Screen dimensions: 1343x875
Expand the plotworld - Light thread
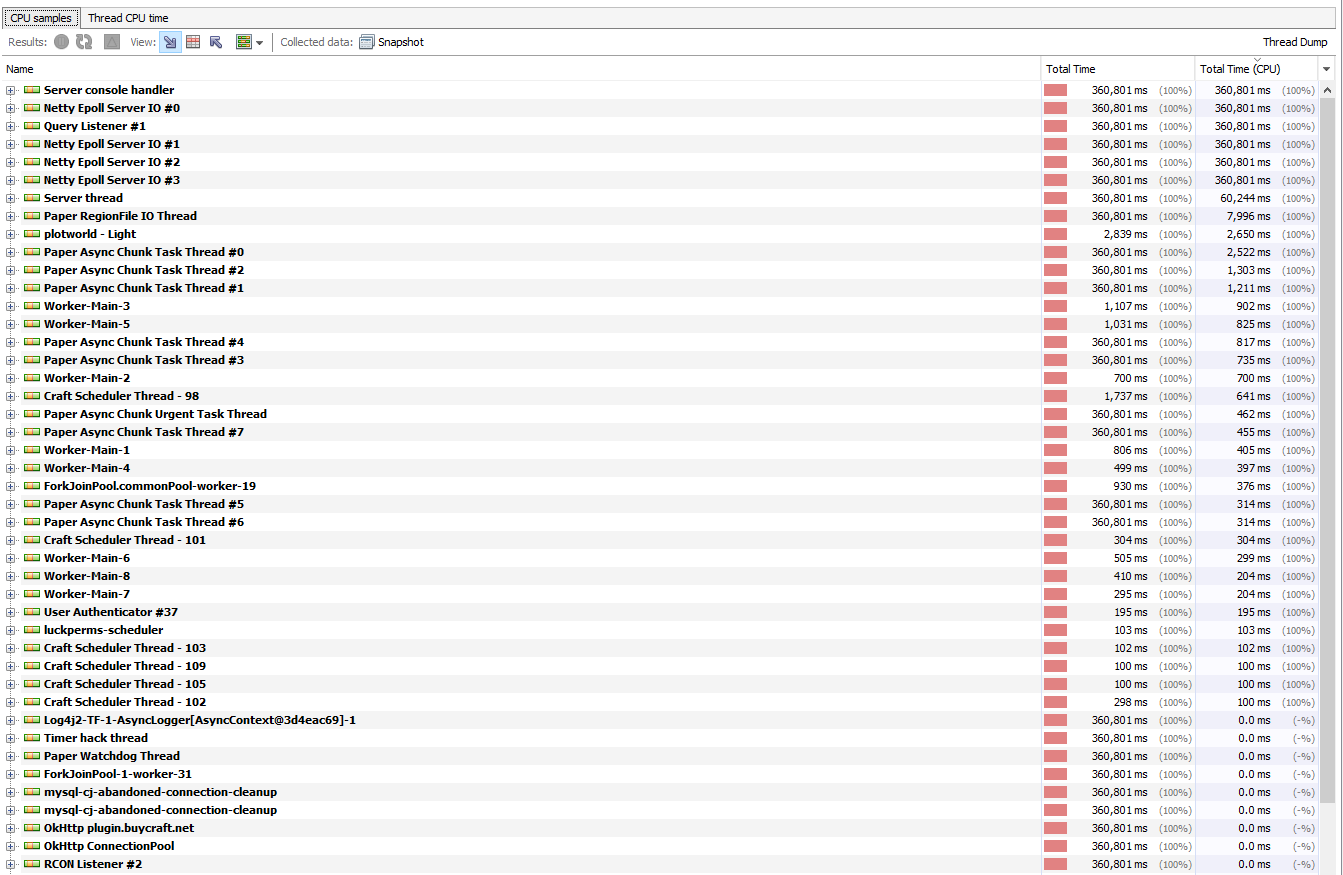(x=11, y=234)
